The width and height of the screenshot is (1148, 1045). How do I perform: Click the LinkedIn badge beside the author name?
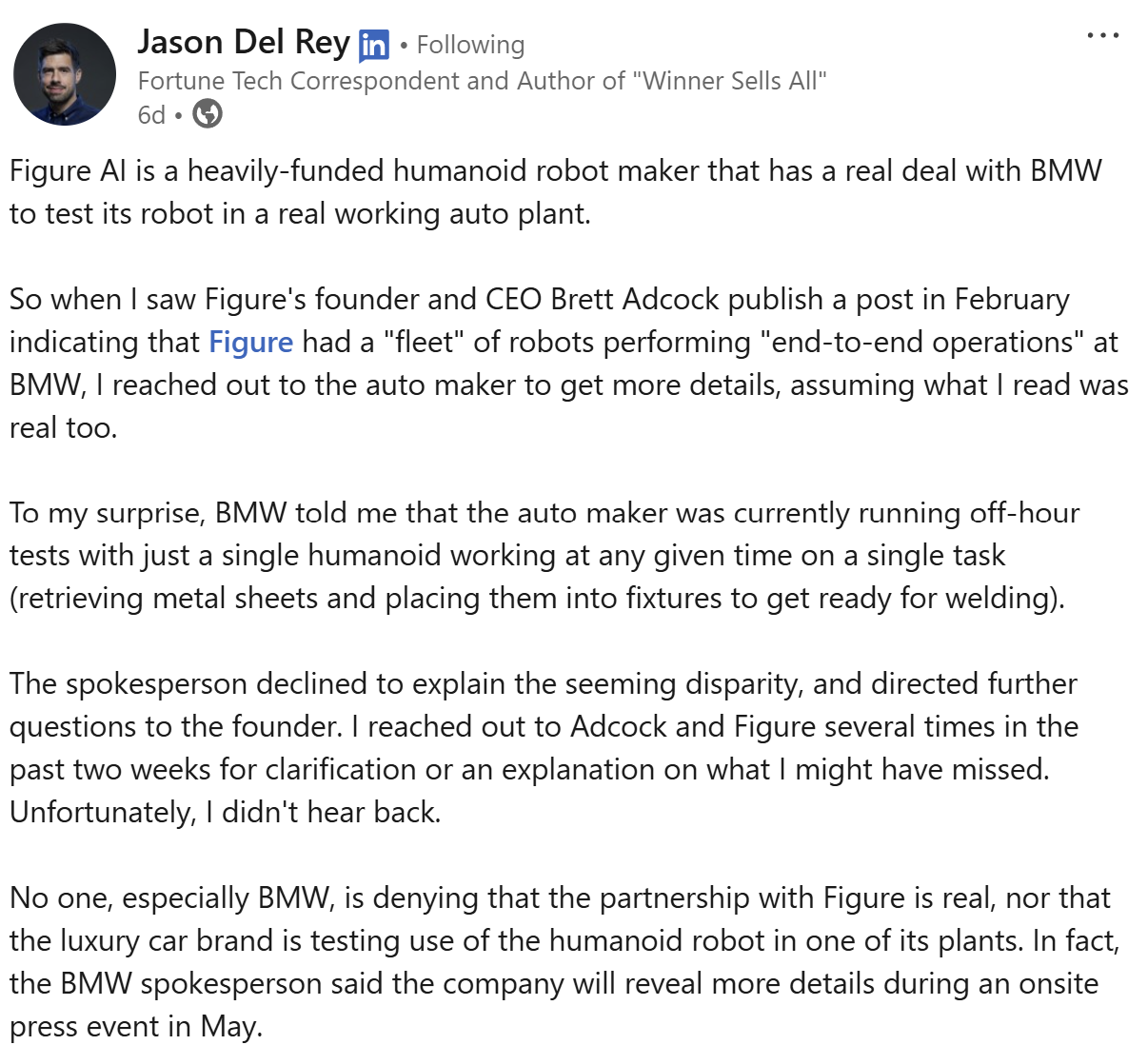pyautogui.click(x=374, y=45)
